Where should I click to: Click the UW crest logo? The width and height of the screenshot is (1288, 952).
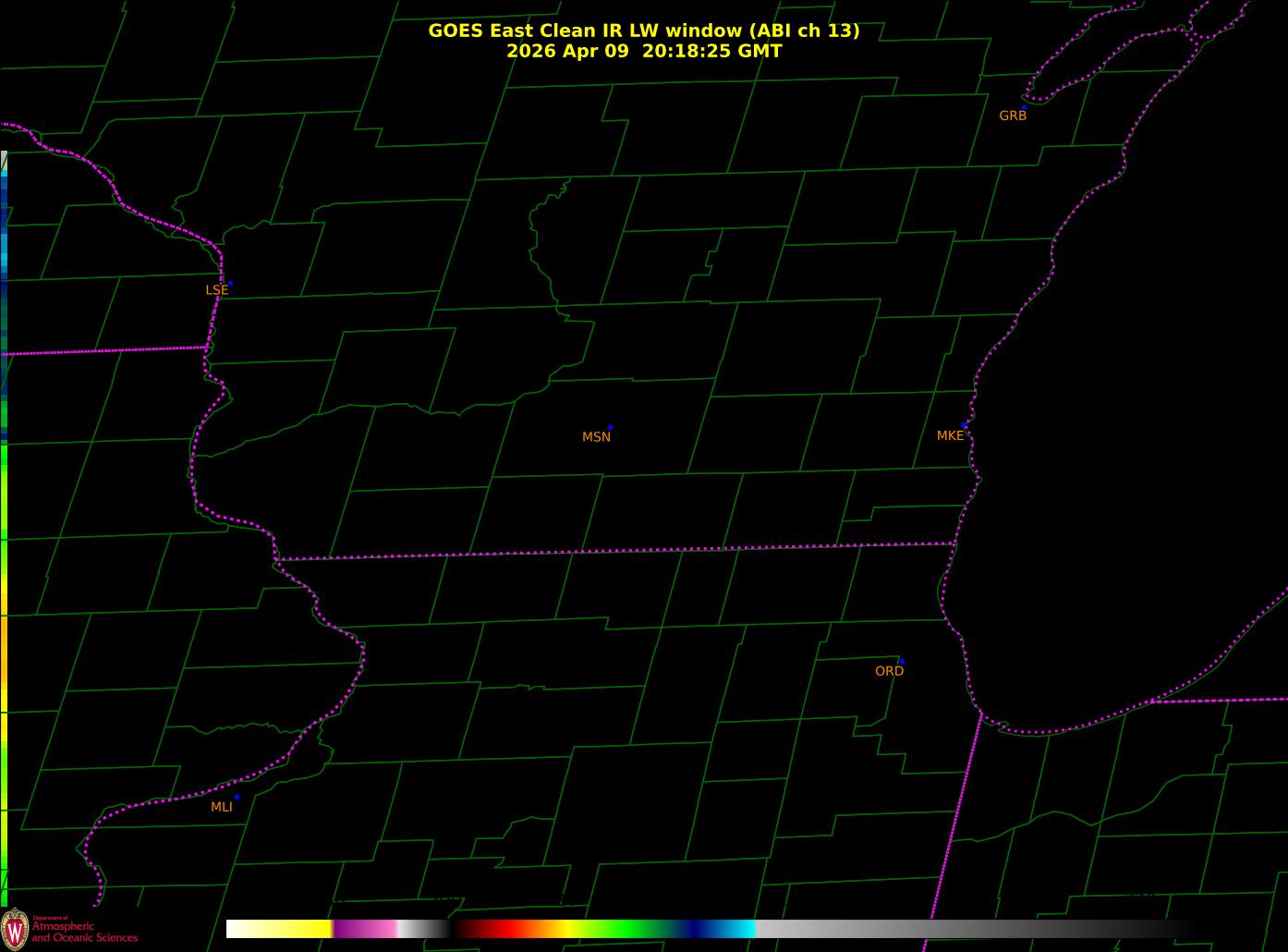click(x=15, y=927)
